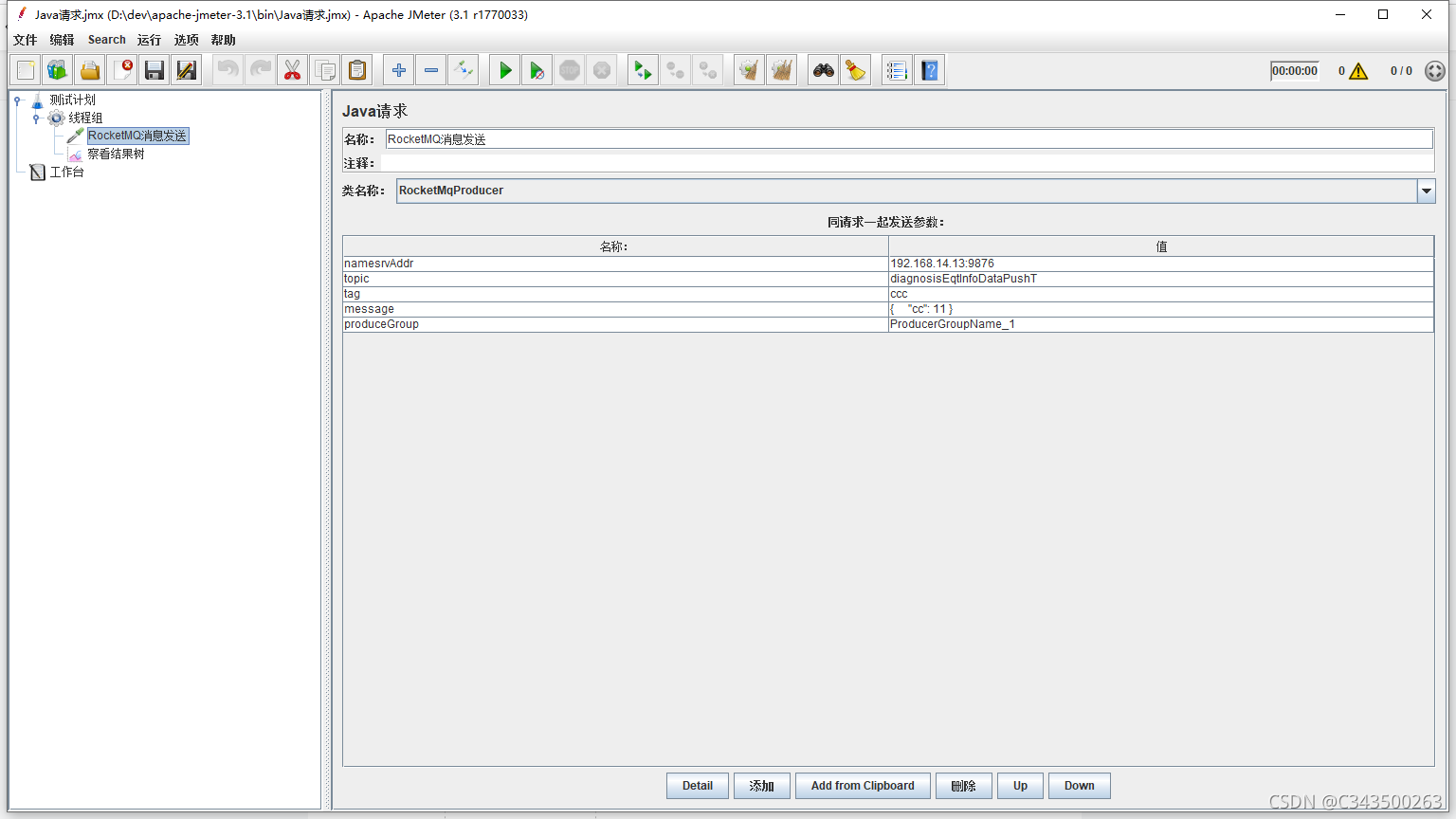Click the Remote stop all icon
Image resolution: width=1456 pixels, height=819 pixels.
point(675,70)
